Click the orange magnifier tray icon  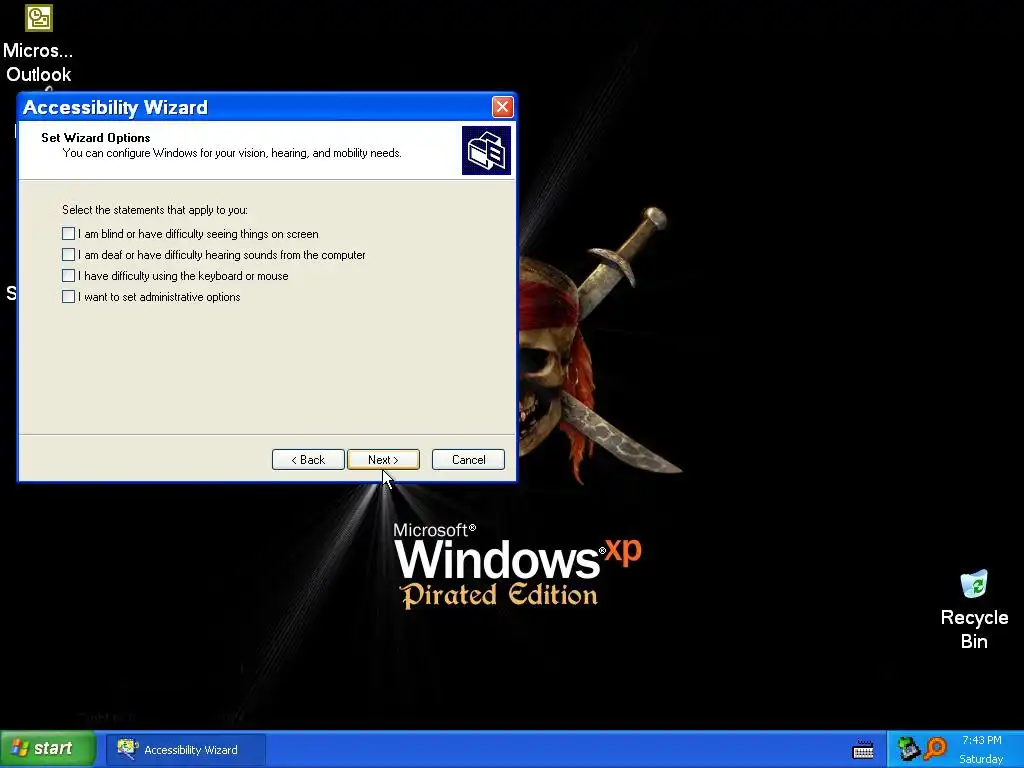point(936,748)
